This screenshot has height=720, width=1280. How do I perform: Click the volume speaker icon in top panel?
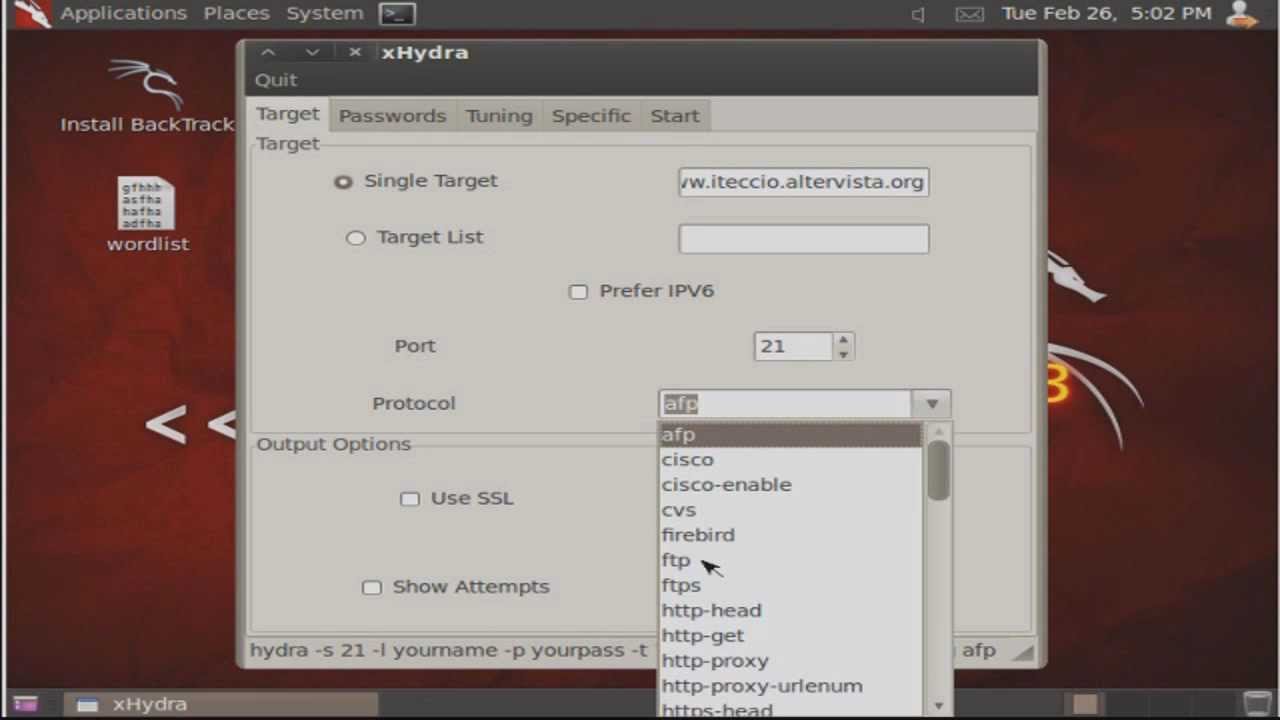[919, 14]
